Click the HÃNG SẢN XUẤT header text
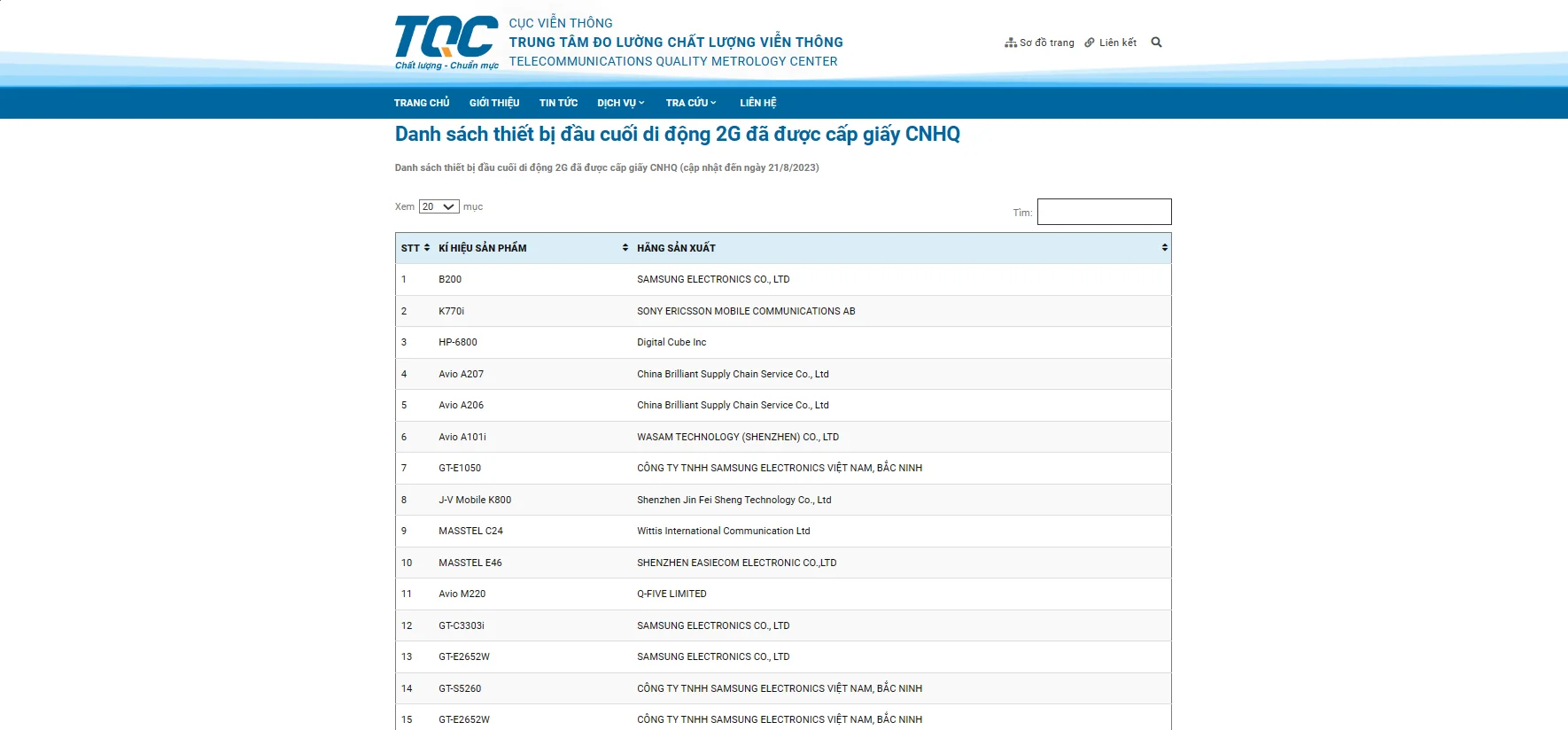 point(676,248)
